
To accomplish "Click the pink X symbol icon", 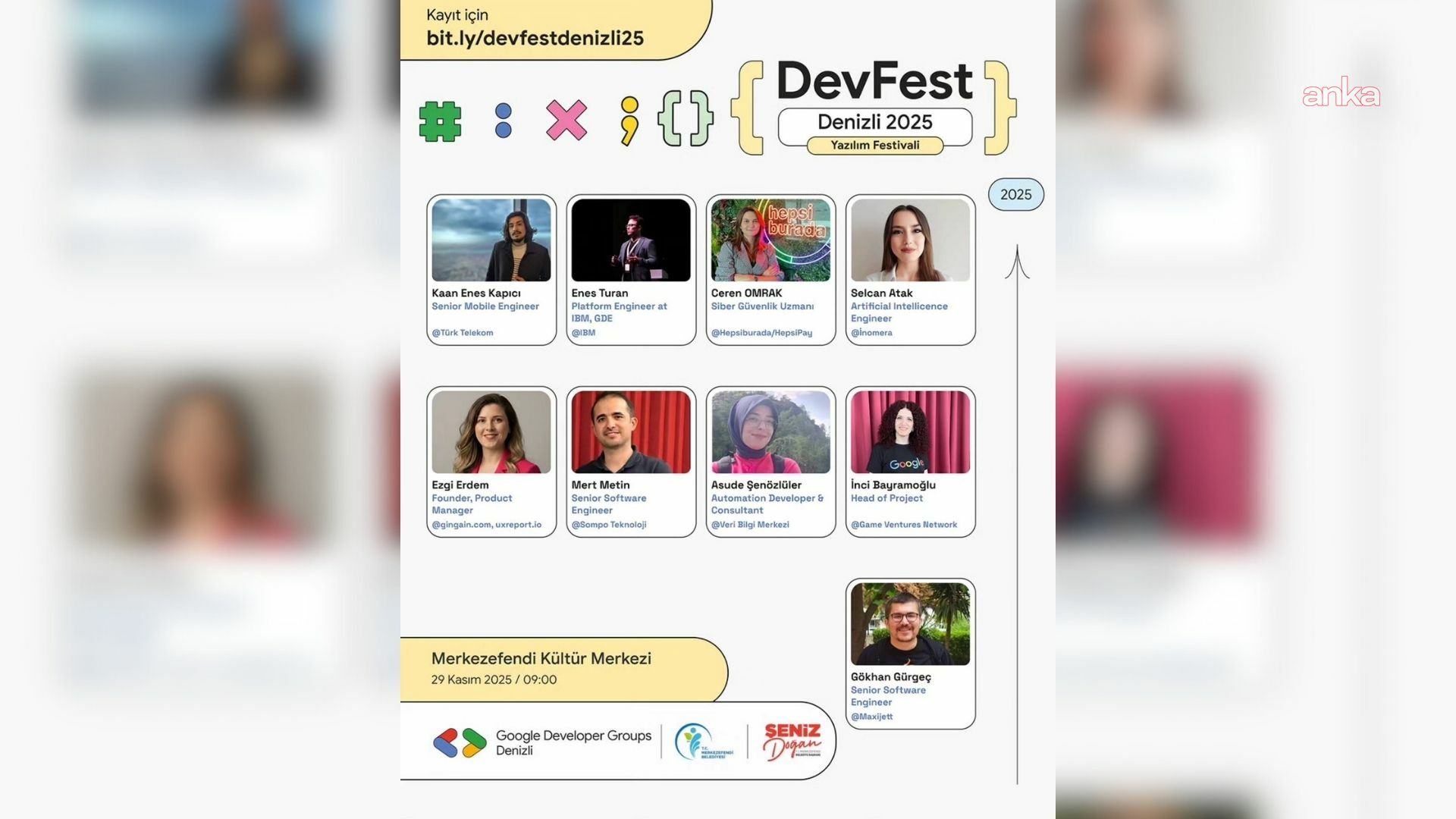I will [566, 121].
